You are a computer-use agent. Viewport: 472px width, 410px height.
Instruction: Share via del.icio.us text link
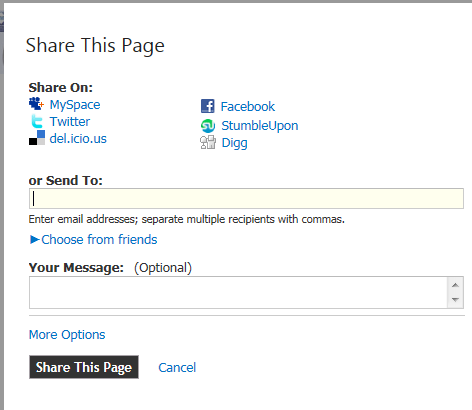pos(78,138)
